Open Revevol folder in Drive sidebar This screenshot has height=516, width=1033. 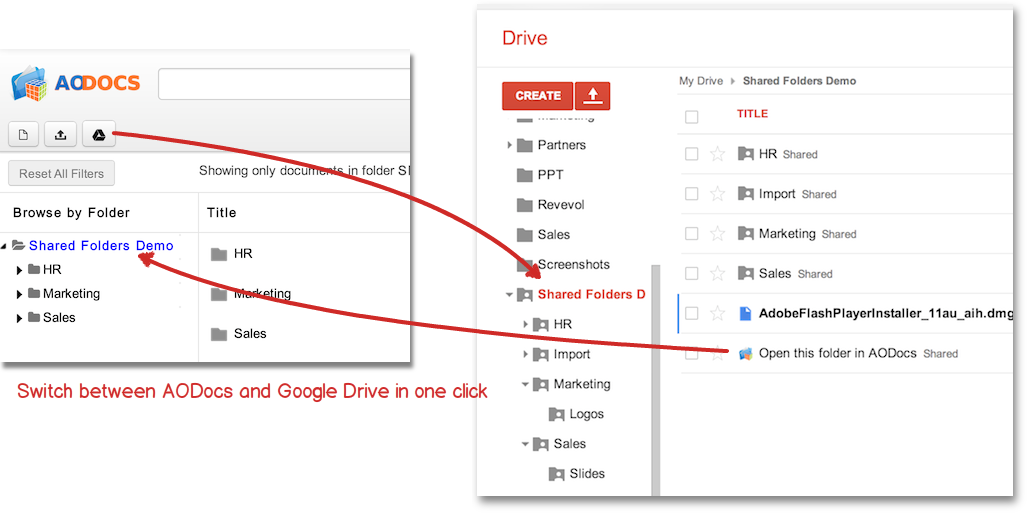[x=560, y=205]
